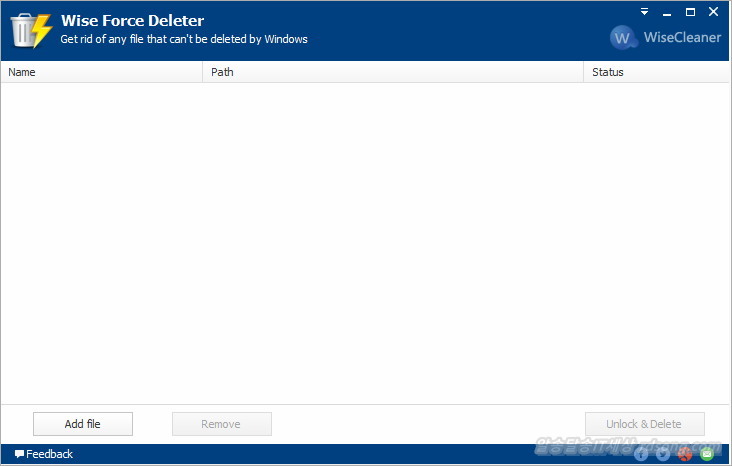Screen dimensions: 732x466
Task: Click the Feedback speech bubble icon
Action: (x=19, y=454)
